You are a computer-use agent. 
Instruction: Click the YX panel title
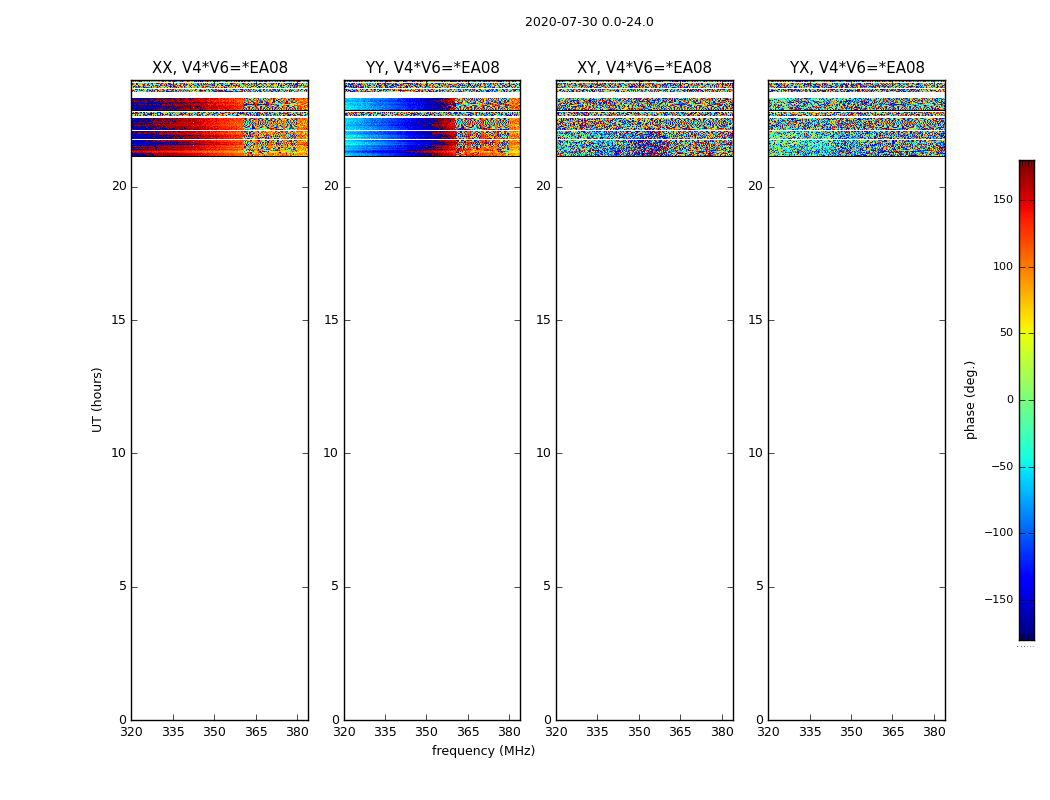[x=857, y=68]
